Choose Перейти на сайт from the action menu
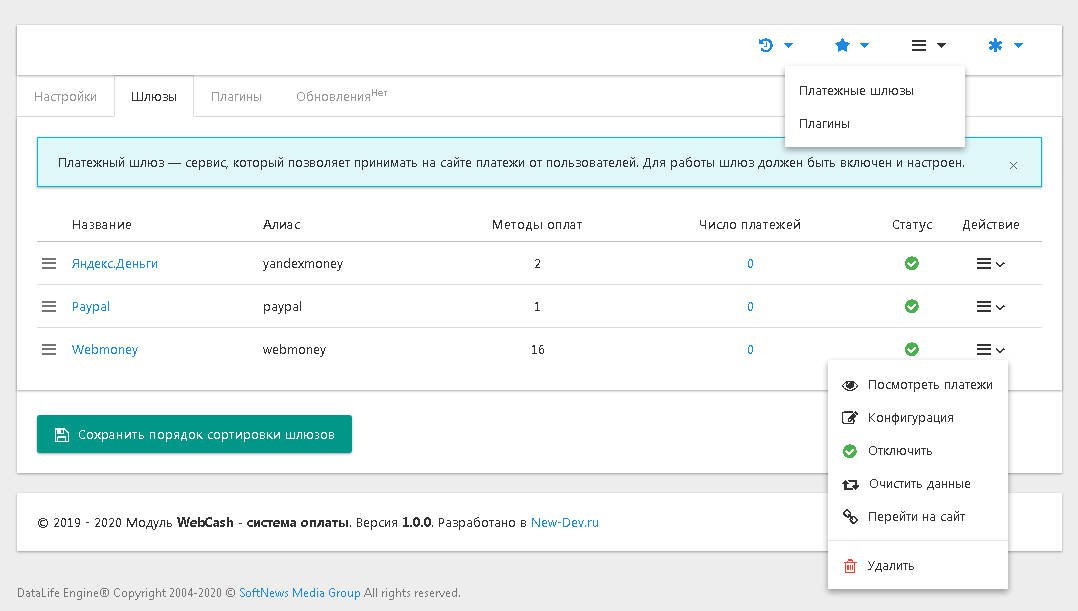Viewport: 1078px width, 611px height. tap(918, 517)
